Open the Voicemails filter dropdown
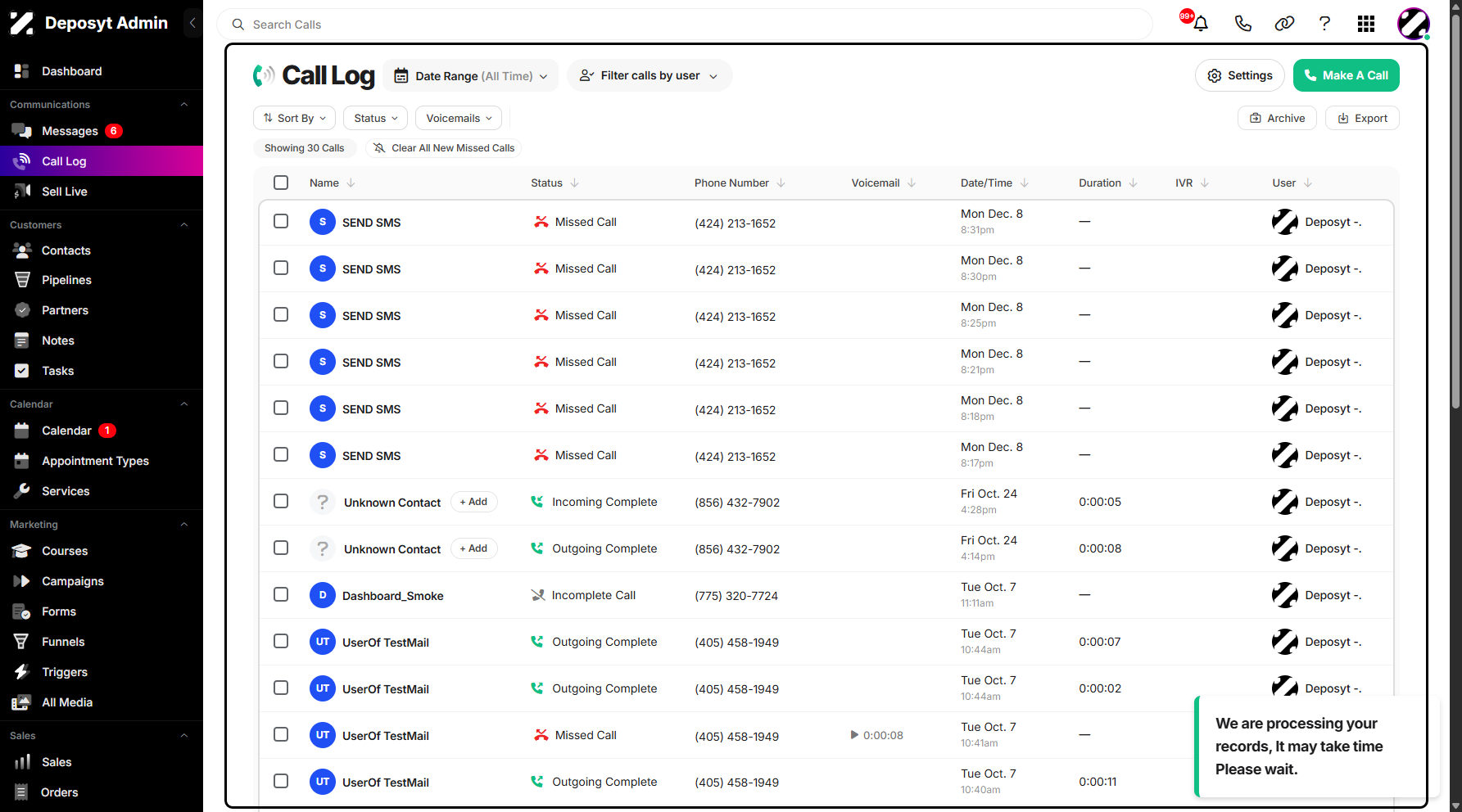1462x812 pixels. (459, 118)
